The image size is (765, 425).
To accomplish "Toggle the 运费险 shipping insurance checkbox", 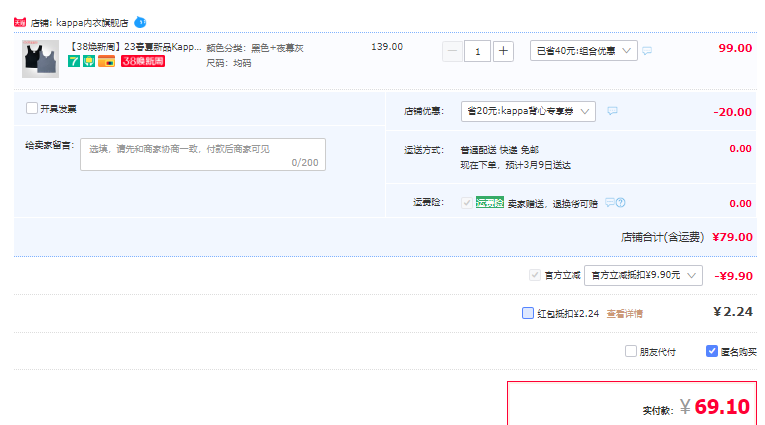I will click(466, 203).
